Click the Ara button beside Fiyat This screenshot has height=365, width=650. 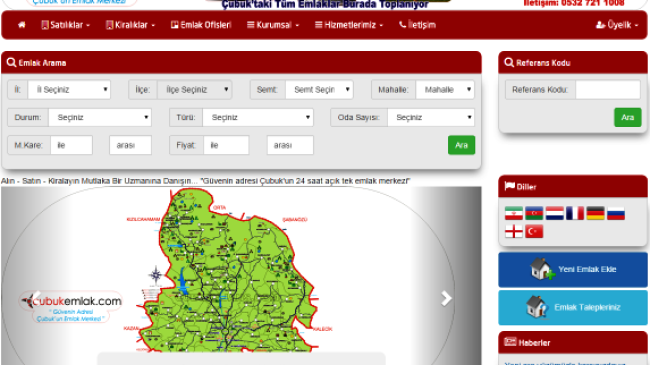click(461, 145)
